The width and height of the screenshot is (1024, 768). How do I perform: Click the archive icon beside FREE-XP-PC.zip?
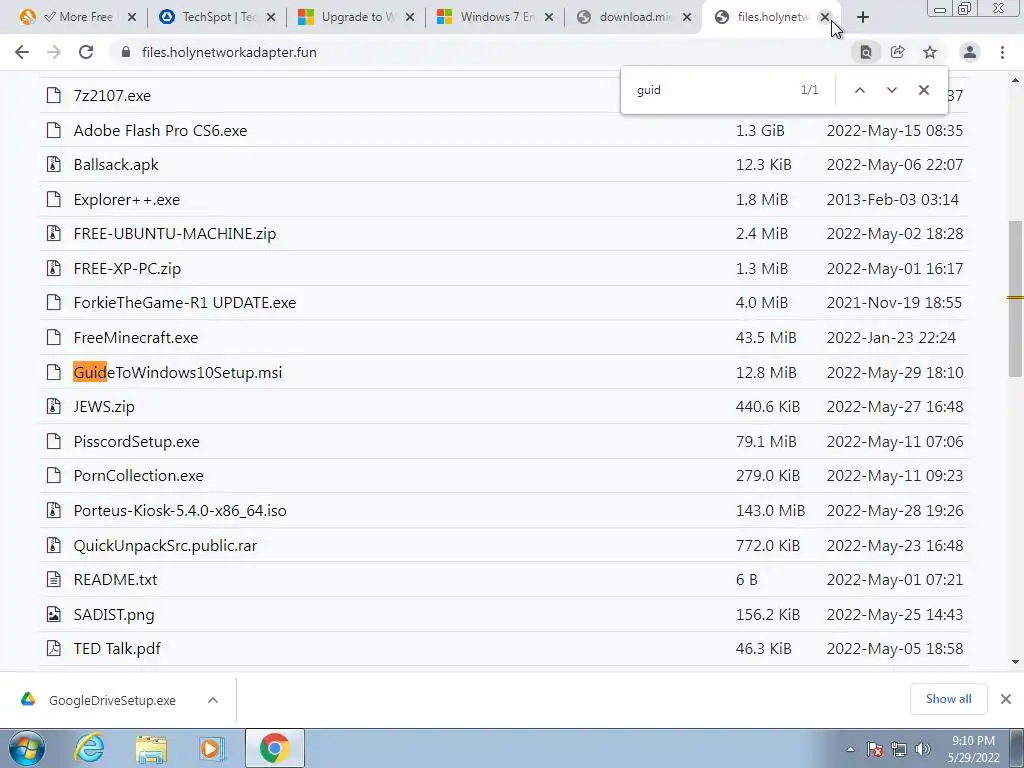coord(54,268)
